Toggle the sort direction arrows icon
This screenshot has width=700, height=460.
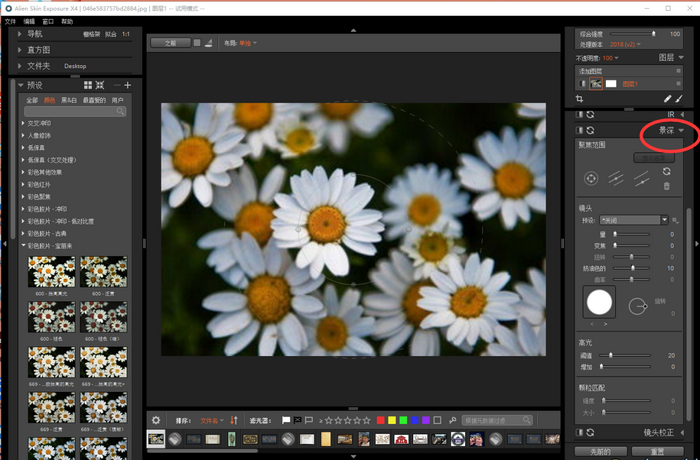pos(234,421)
